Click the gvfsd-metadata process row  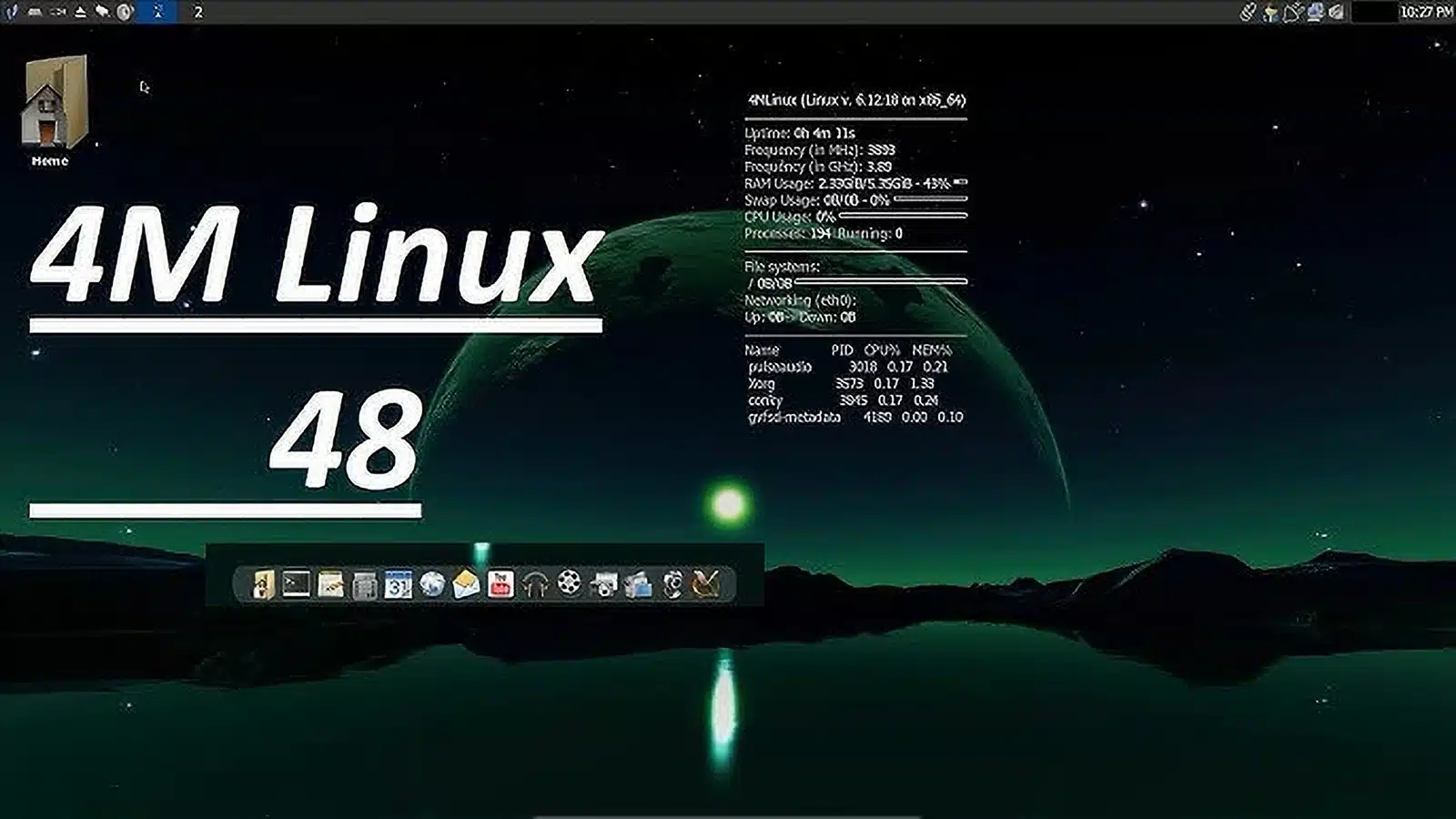(855, 417)
